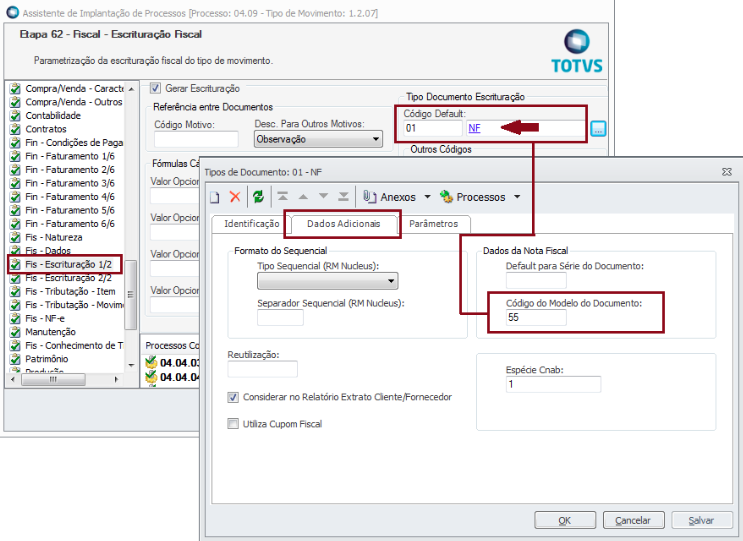Expand the Anexos dropdown arrow
Image resolution: width=743 pixels, height=541 pixels.
[x=427, y=197]
